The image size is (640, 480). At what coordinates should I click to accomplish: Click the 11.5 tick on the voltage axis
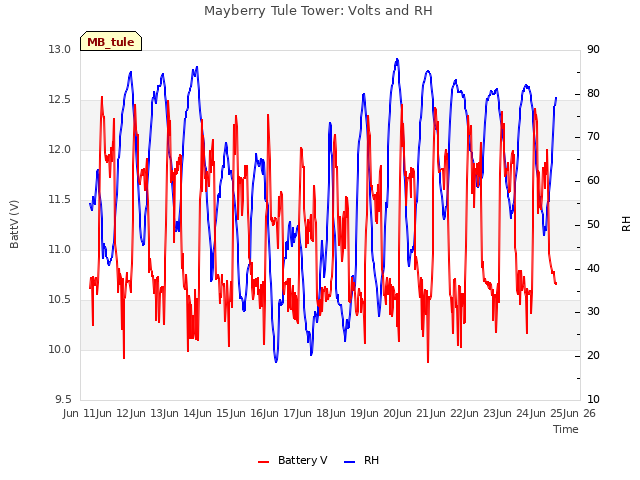(59, 200)
